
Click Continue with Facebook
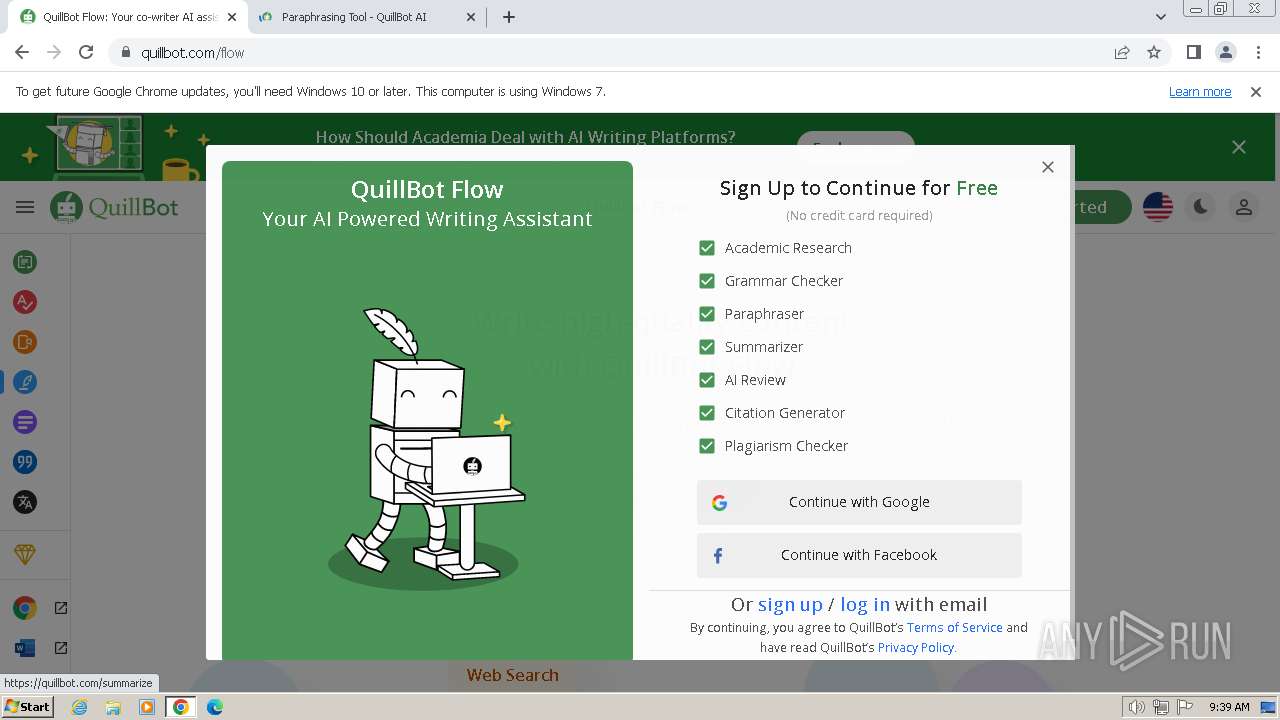pyautogui.click(x=859, y=555)
